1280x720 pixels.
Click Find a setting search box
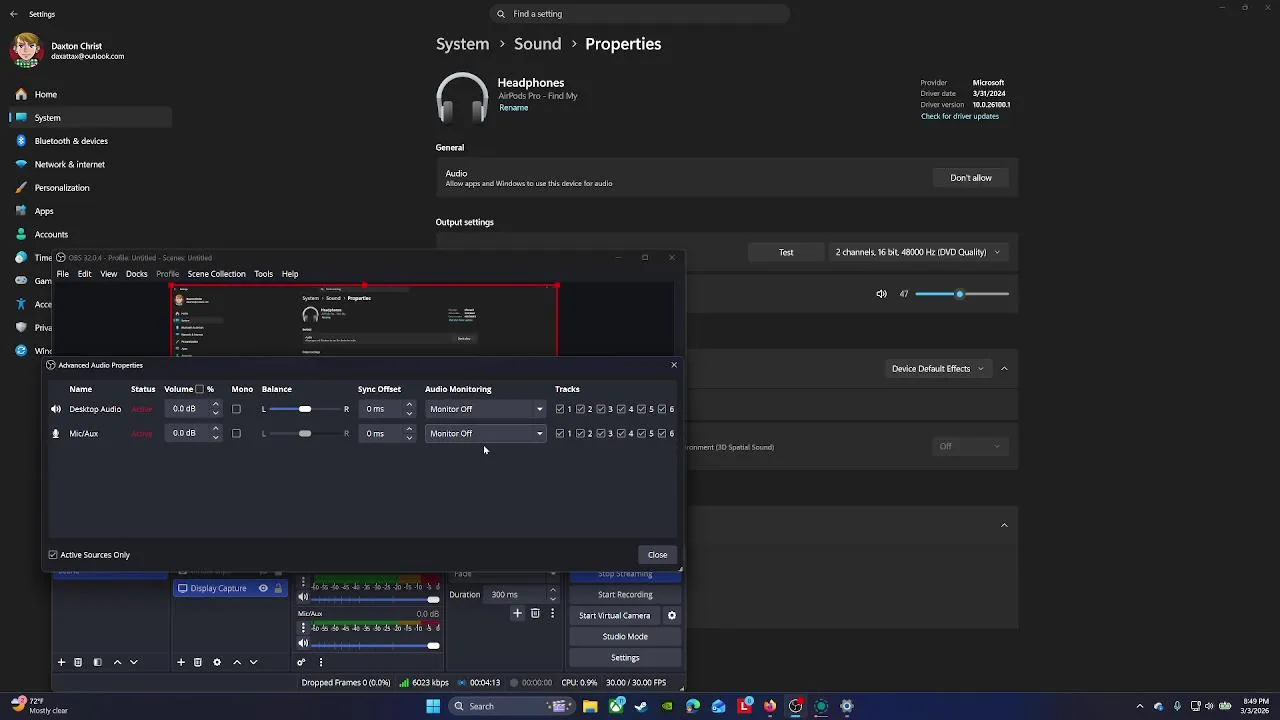pyautogui.click(x=640, y=14)
